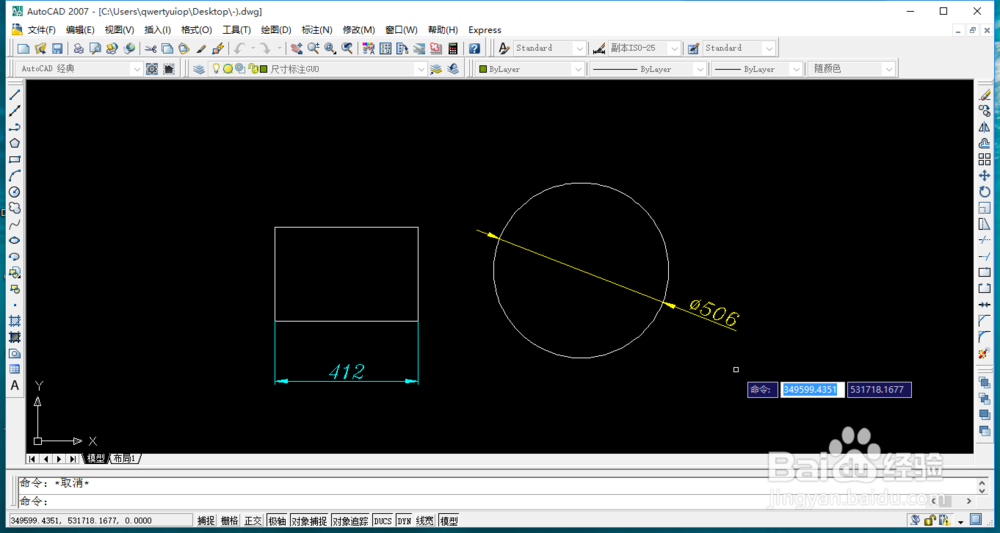Toggle 栅格 grid display

coord(229,521)
